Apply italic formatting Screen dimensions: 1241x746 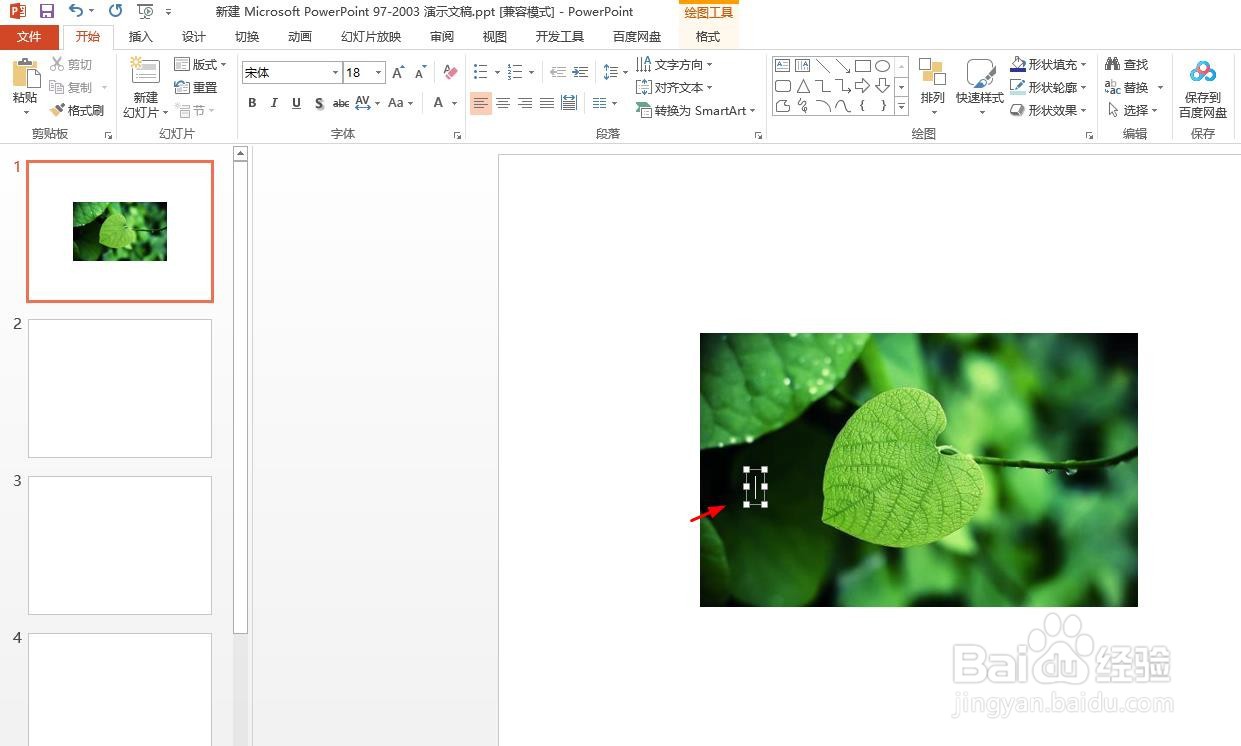point(274,103)
